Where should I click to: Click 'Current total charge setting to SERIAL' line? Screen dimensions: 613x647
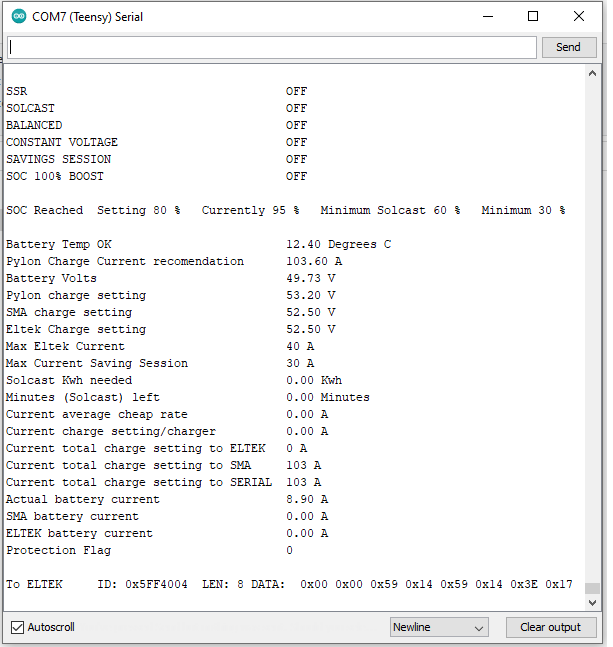(x=163, y=482)
